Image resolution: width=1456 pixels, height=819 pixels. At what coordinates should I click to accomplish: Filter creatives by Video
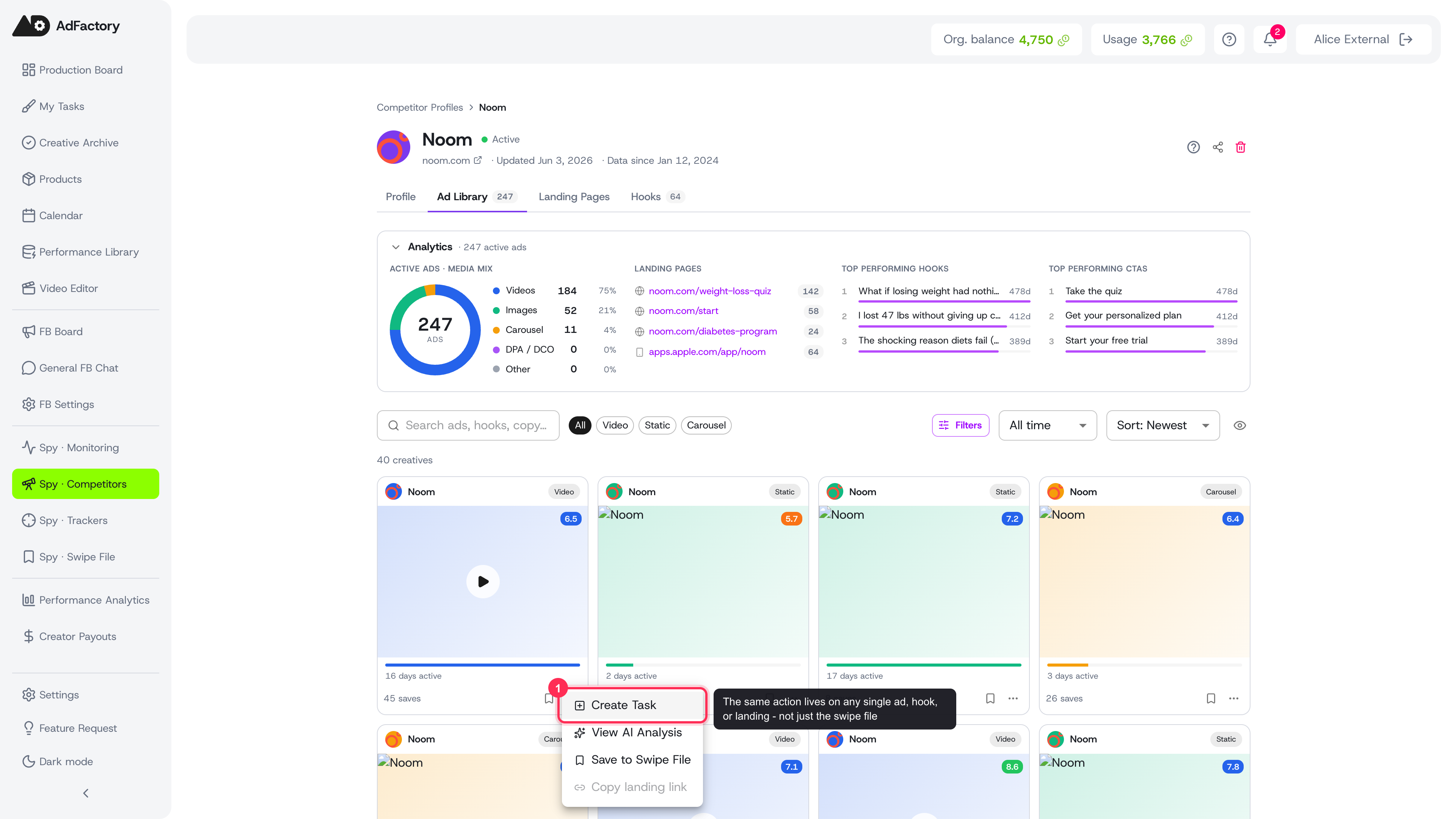coord(615,425)
